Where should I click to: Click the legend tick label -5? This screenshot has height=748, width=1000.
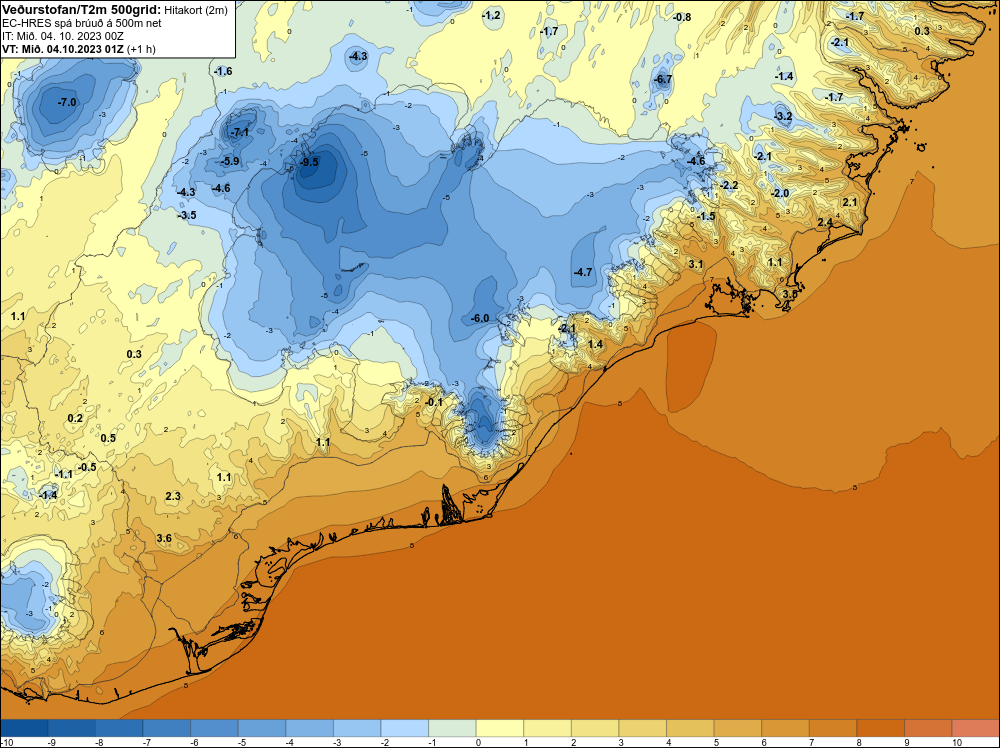(240, 742)
